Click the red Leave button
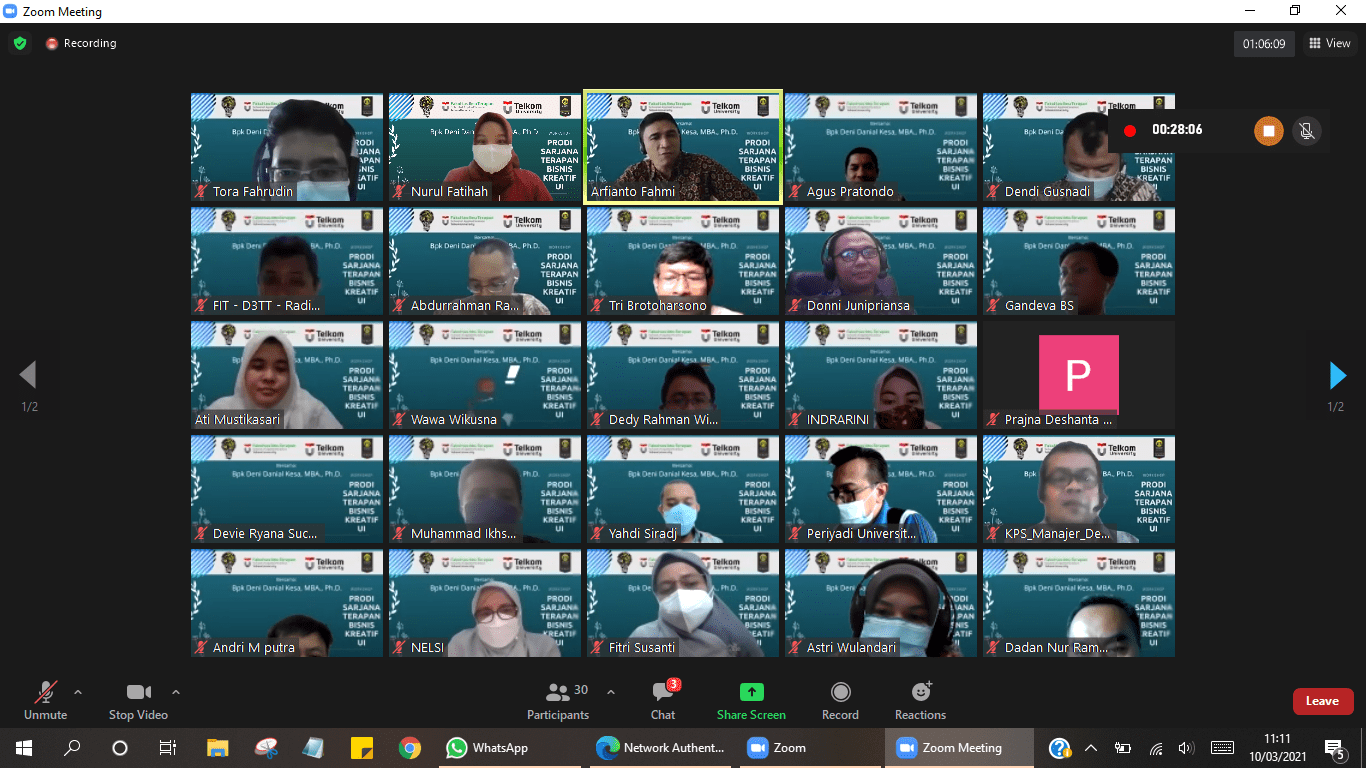This screenshot has width=1366, height=768. coord(1322,701)
